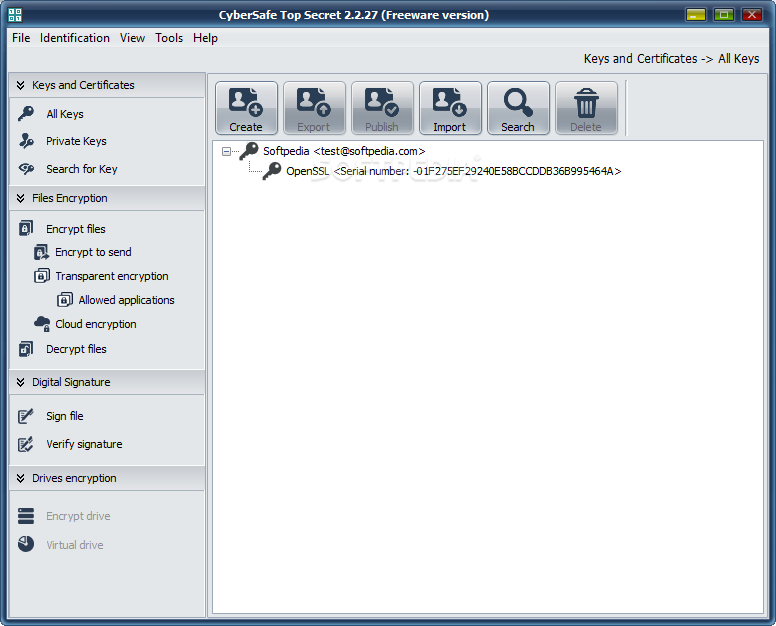
Task: Click the Cloud encryption label
Action: click(x=96, y=325)
